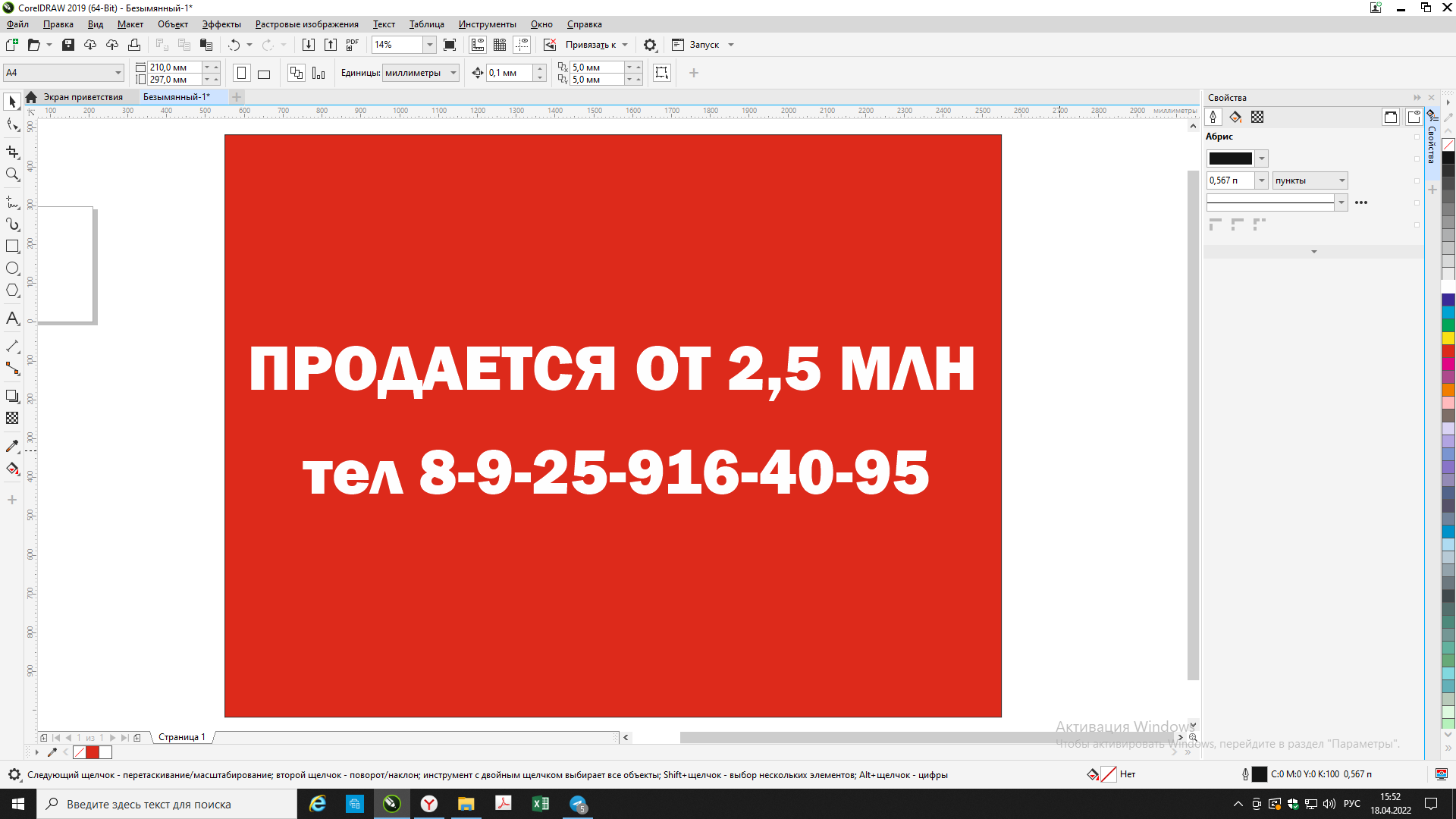Click the Привязать к button
The width and height of the screenshot is (1456, 819).
tap(590, 45)
